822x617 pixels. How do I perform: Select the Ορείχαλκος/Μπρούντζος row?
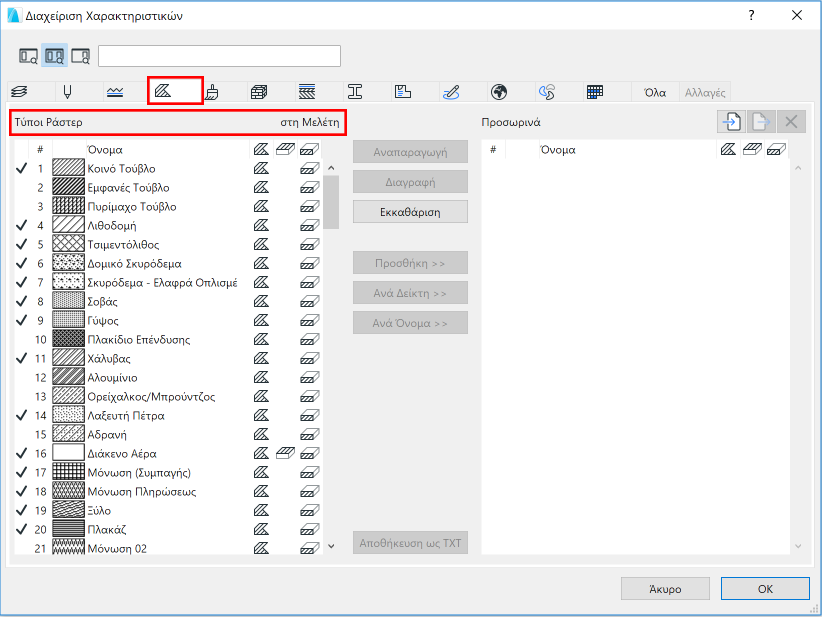point(169,396)
